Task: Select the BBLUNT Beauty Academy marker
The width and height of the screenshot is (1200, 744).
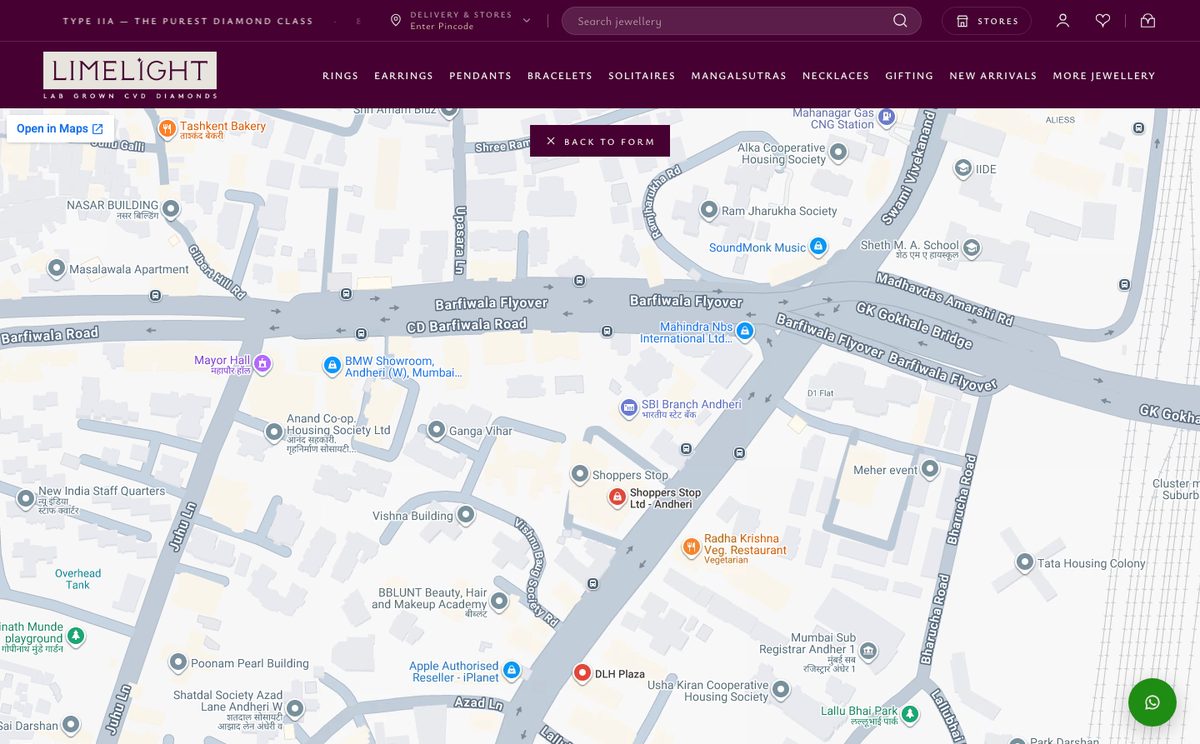Action: point(500,600)
